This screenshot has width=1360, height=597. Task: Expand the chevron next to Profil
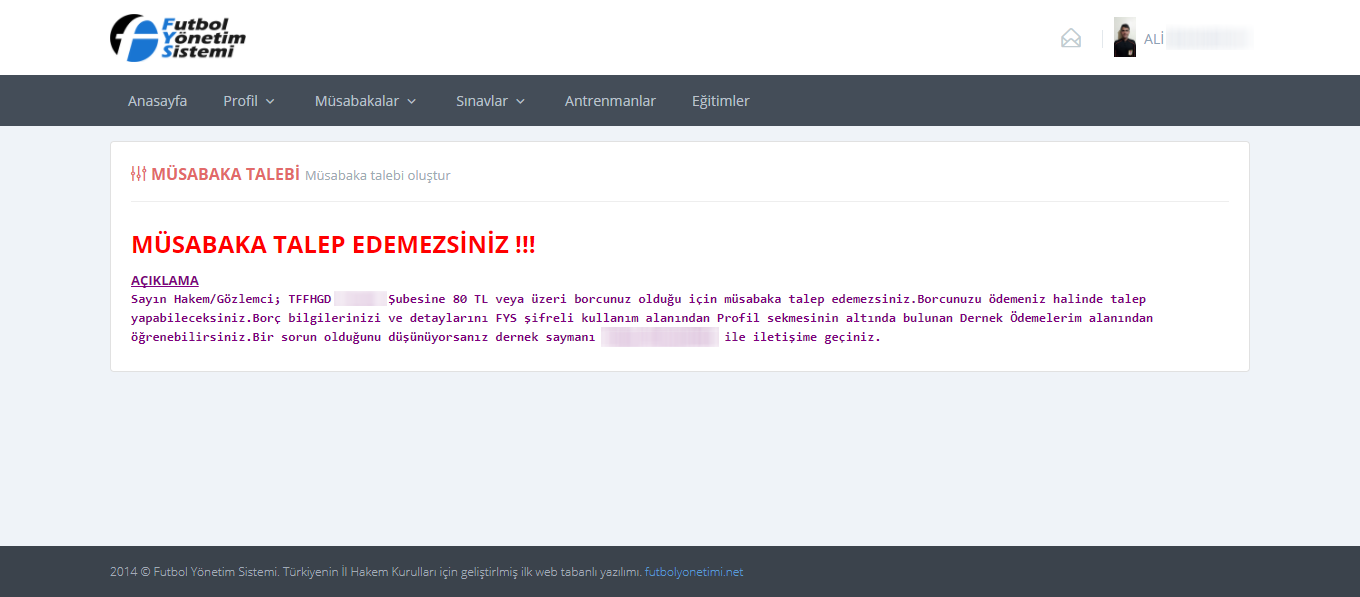coord(270,102)
